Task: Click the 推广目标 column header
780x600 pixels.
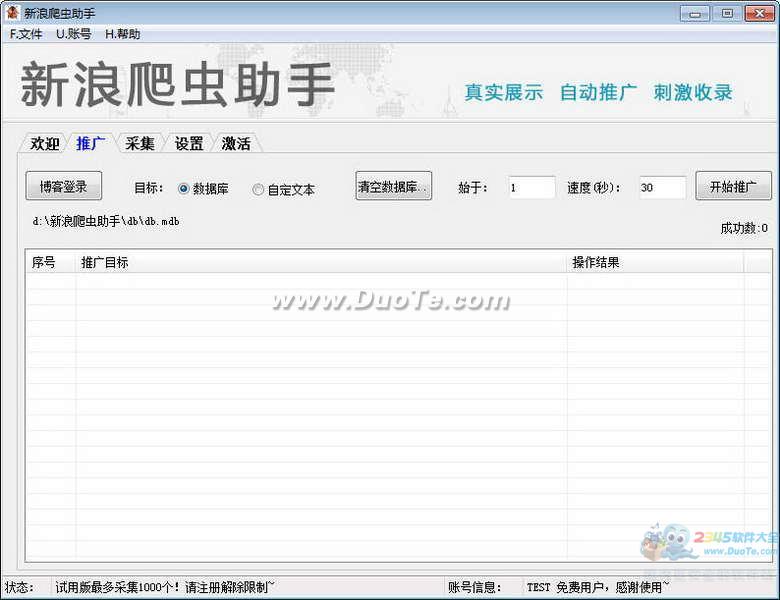Action: coord(321,262)
